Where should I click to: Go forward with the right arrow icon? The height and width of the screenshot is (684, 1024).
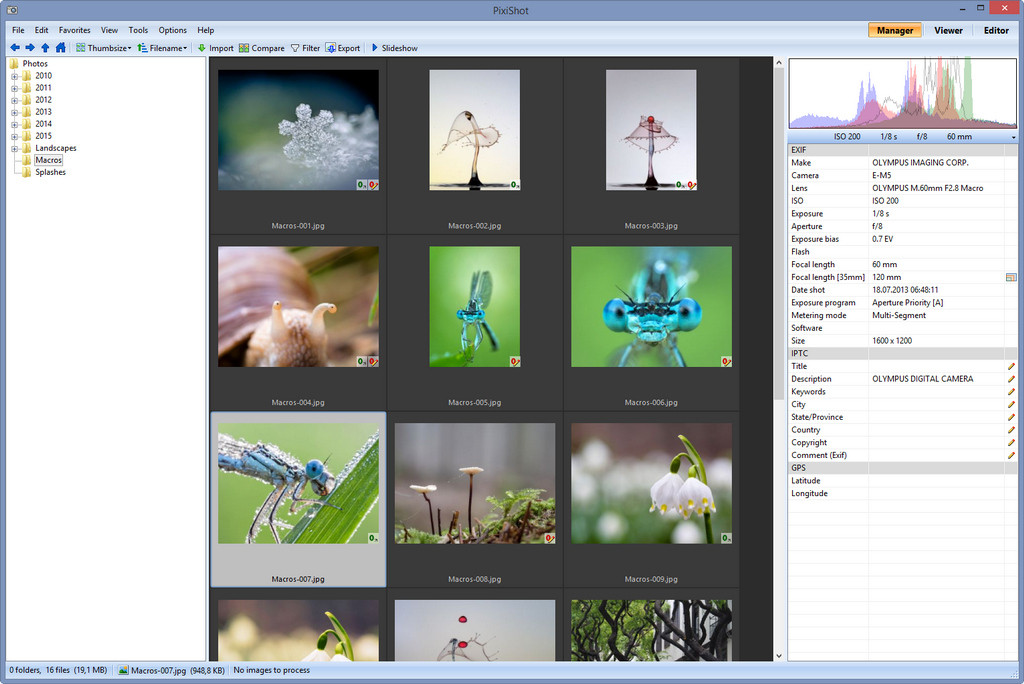[x=30, y=48]
